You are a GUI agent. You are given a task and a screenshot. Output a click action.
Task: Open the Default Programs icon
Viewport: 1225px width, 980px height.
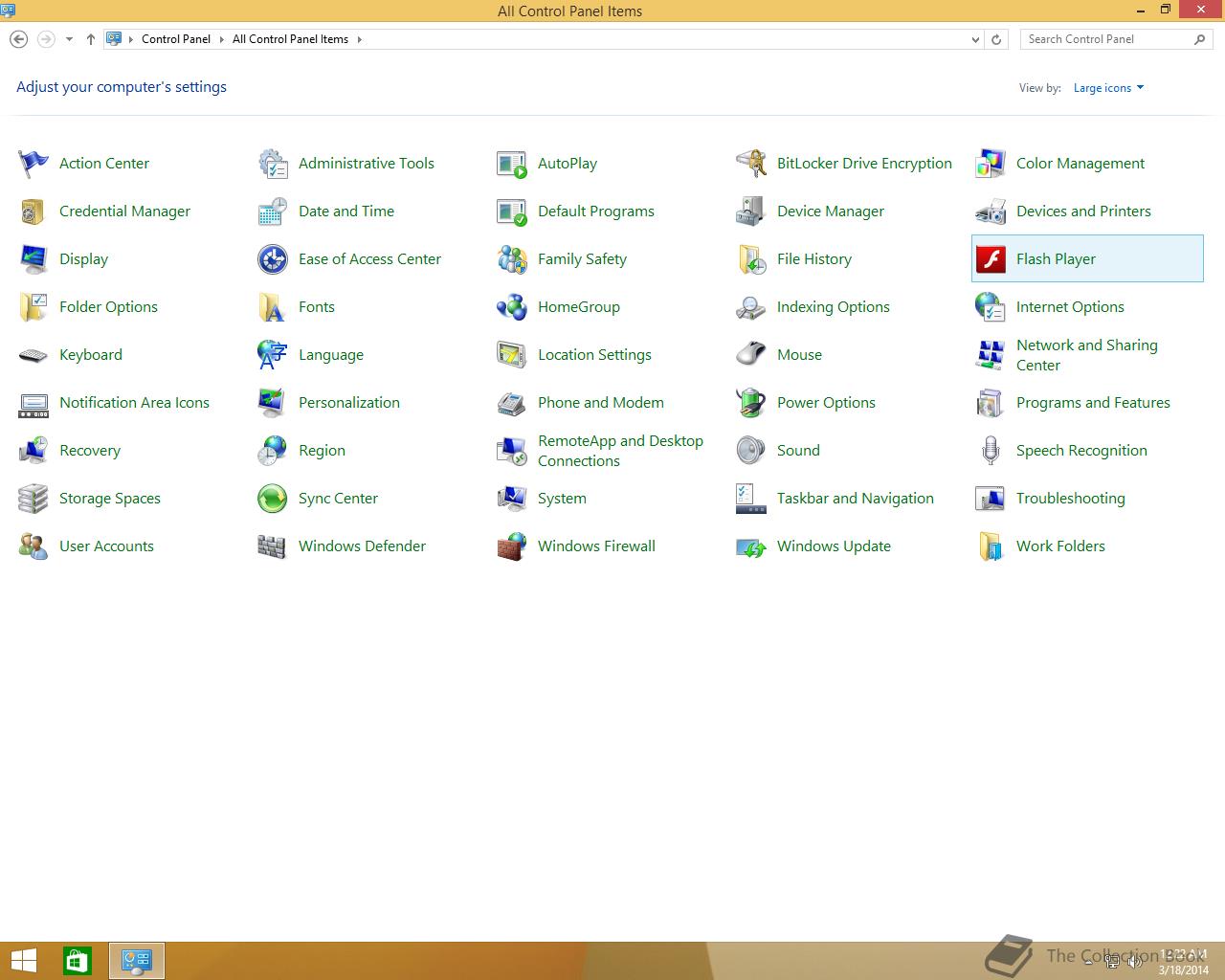pyautogui.click(x=512, y=212)
